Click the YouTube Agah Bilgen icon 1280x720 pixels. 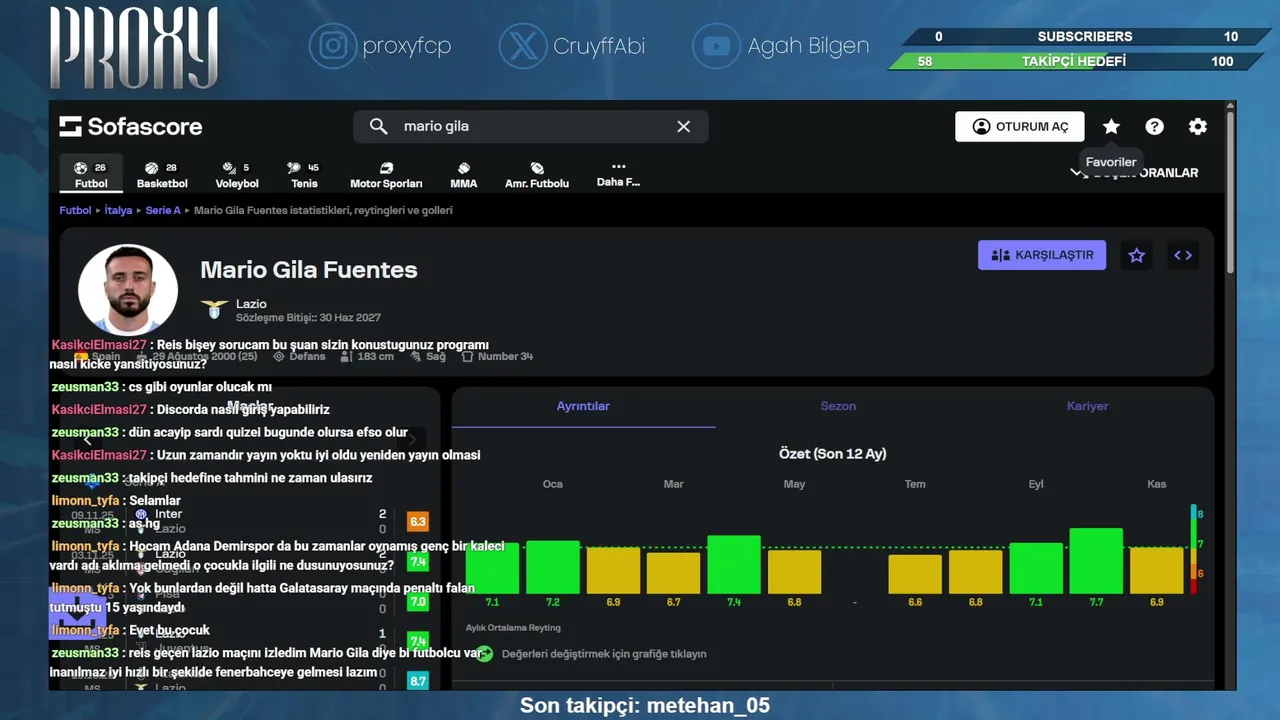pos(716,46)
